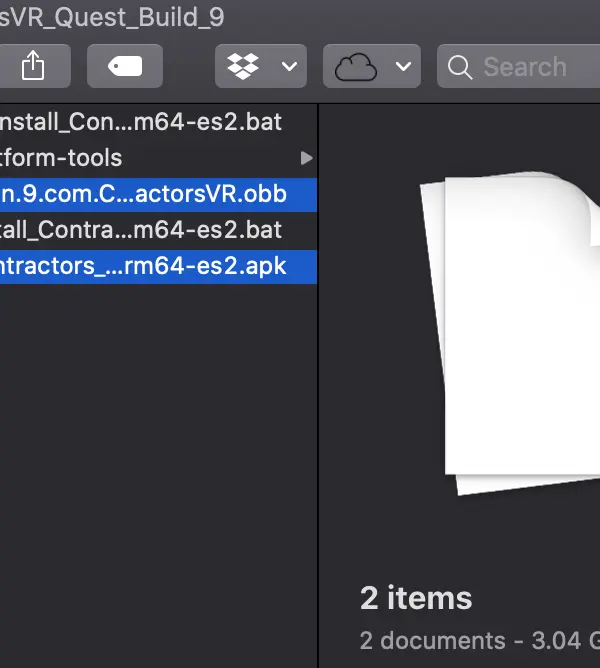This screenshot has height=668, width=600.
Task: Focus the Search input field
Action: pyautogui.click(x=519, y=66)
